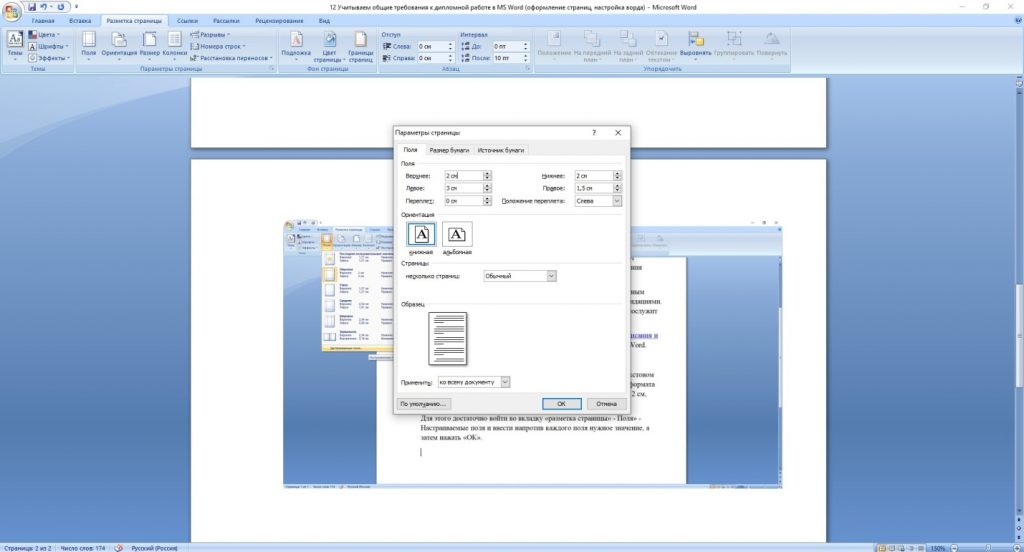
Task: Click the zoom slider in status bar
Action: pyautogui.click(x=986, y=548)
